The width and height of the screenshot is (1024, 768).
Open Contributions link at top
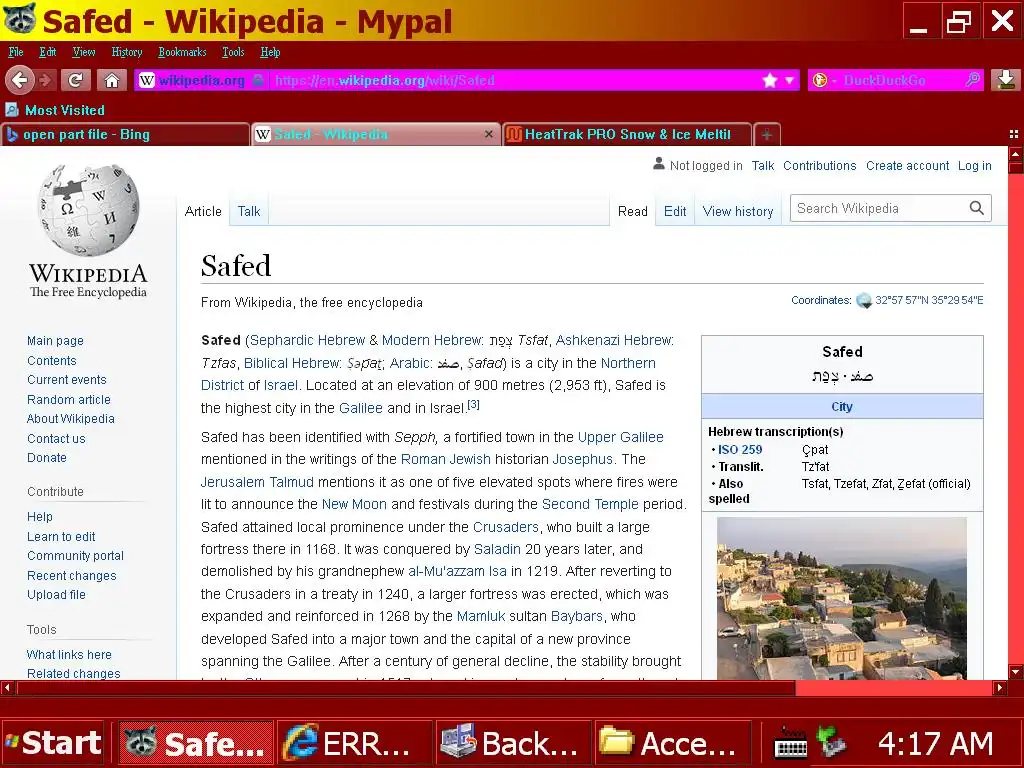click(x=820, y=166)
